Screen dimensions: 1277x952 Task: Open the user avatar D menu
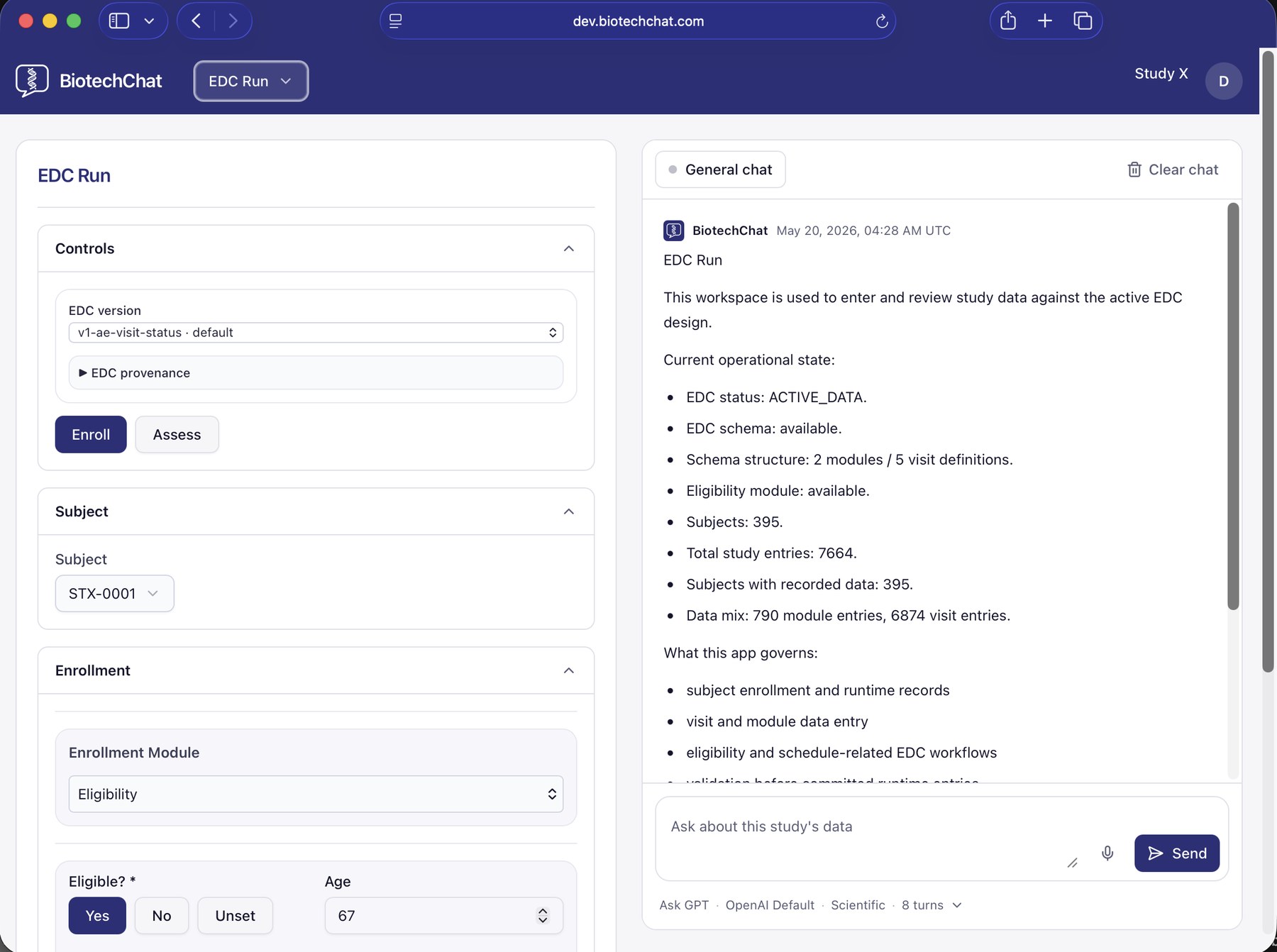1223,81
